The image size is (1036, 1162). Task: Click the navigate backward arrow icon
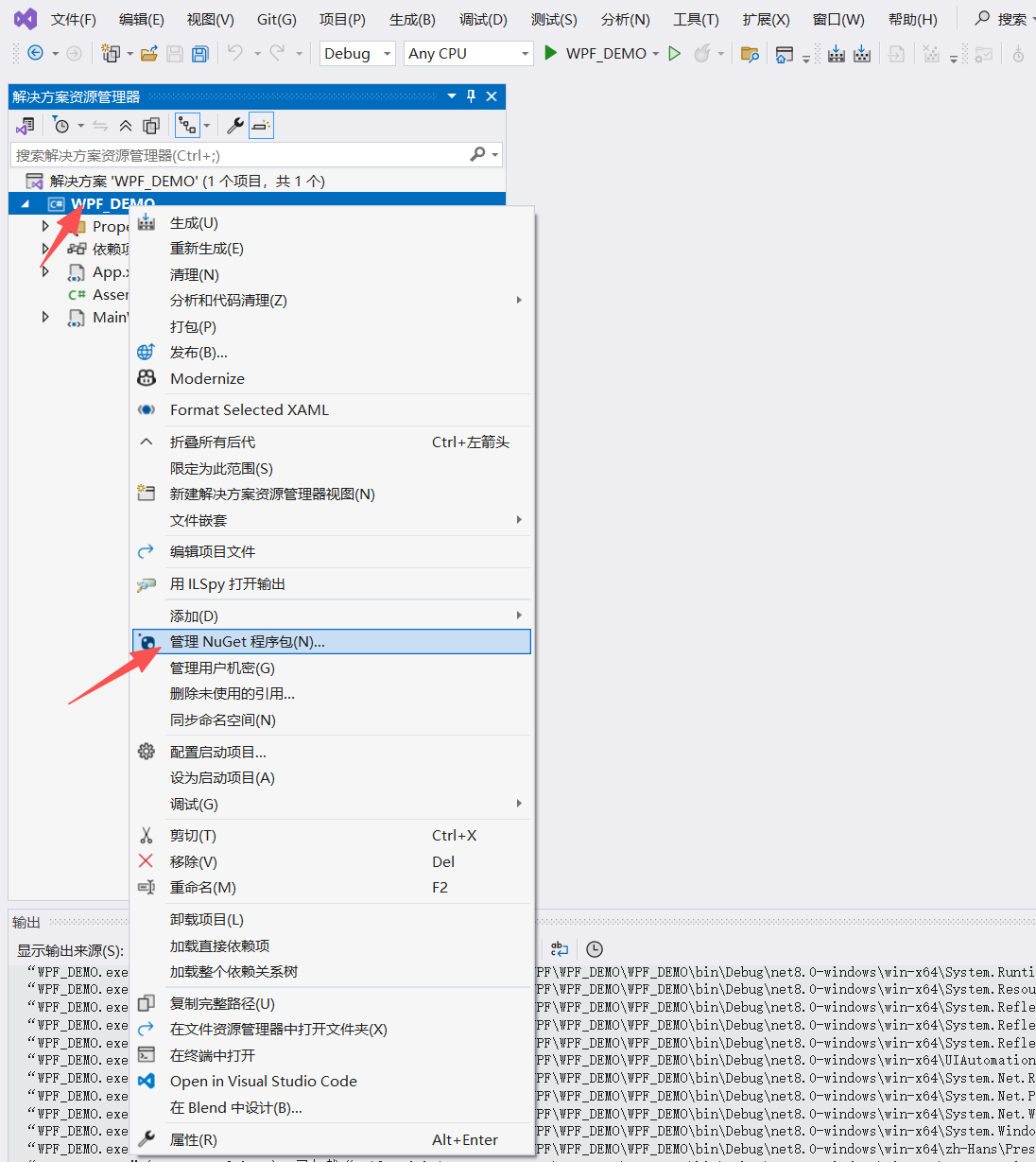tap(35, 53)
